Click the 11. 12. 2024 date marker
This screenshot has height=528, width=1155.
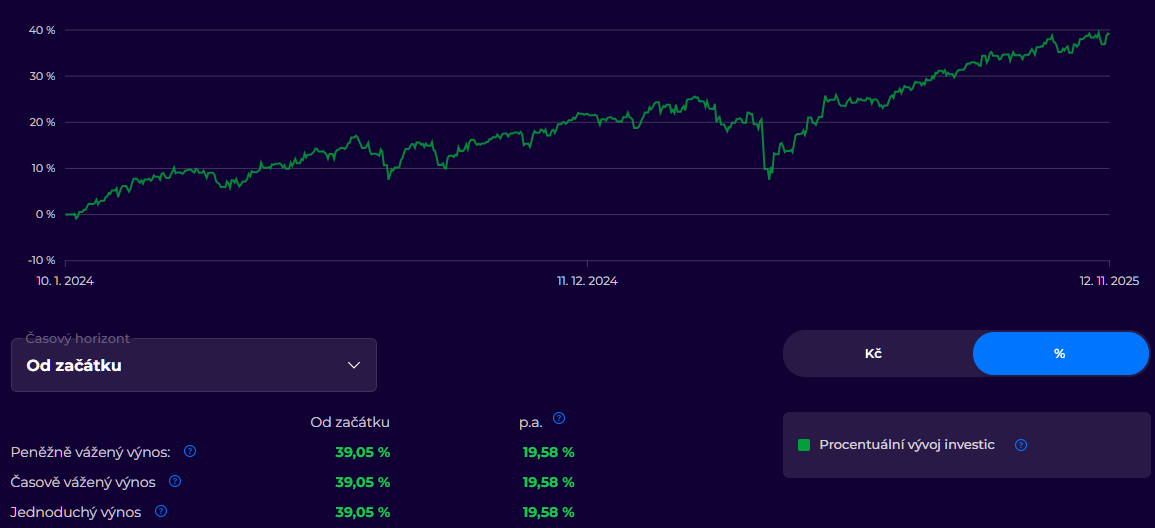tap(587, 281)
